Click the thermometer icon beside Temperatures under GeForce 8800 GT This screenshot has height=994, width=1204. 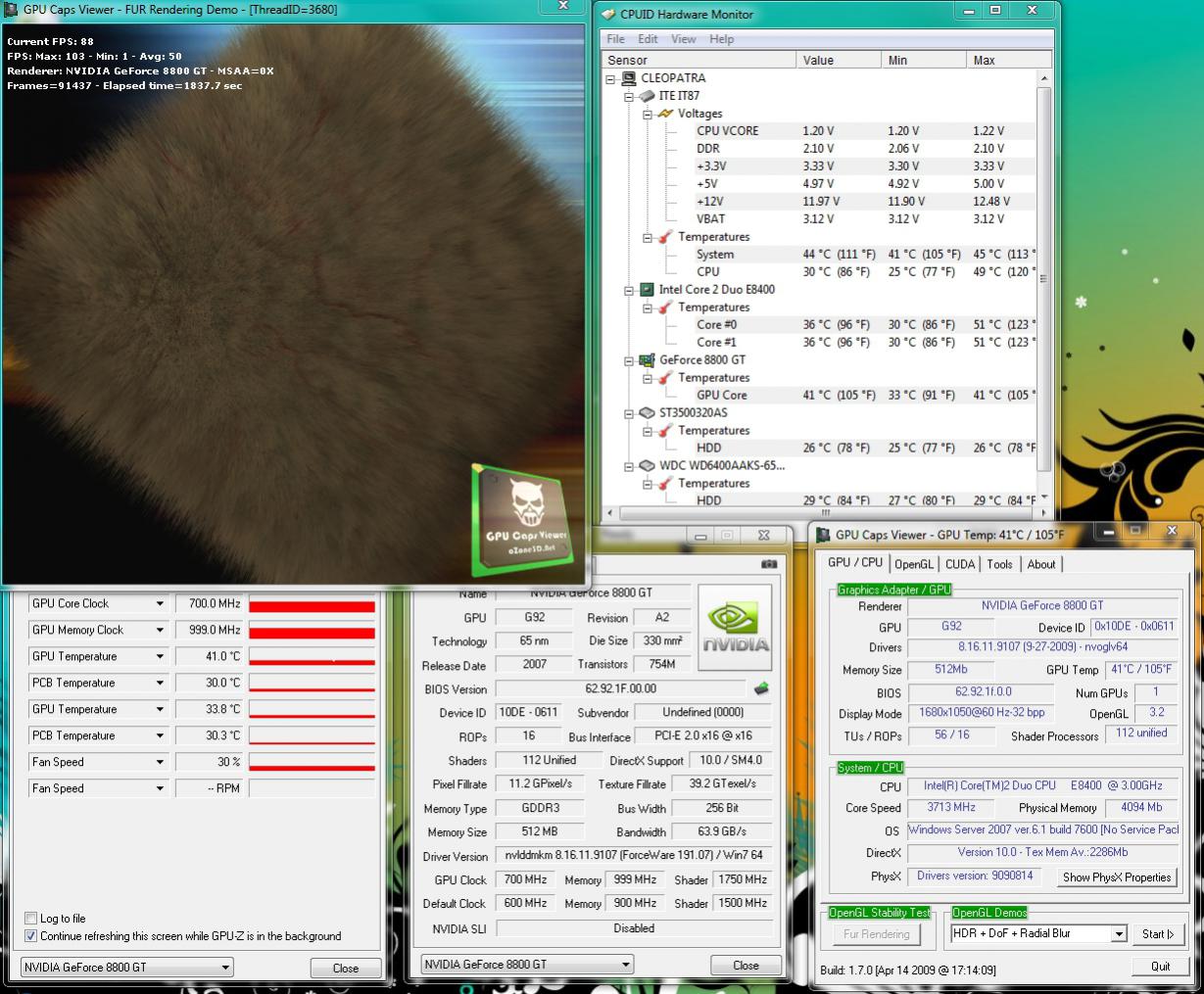coord(666,378)
